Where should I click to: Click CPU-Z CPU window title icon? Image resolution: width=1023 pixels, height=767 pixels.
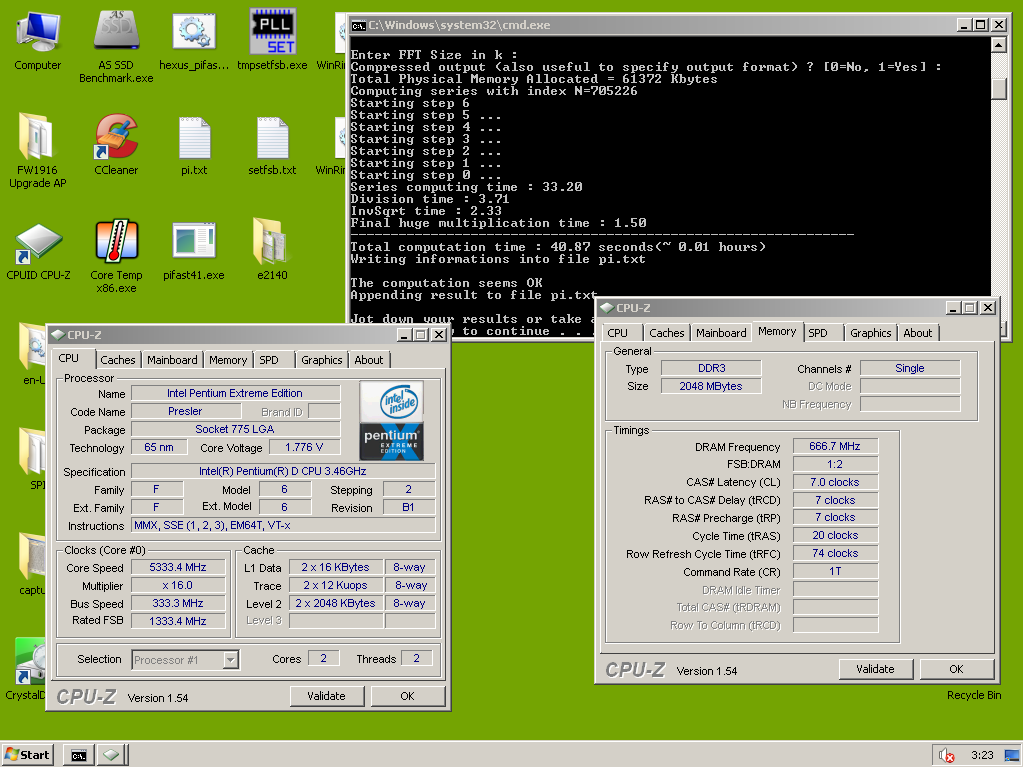(x=58, y=335)
